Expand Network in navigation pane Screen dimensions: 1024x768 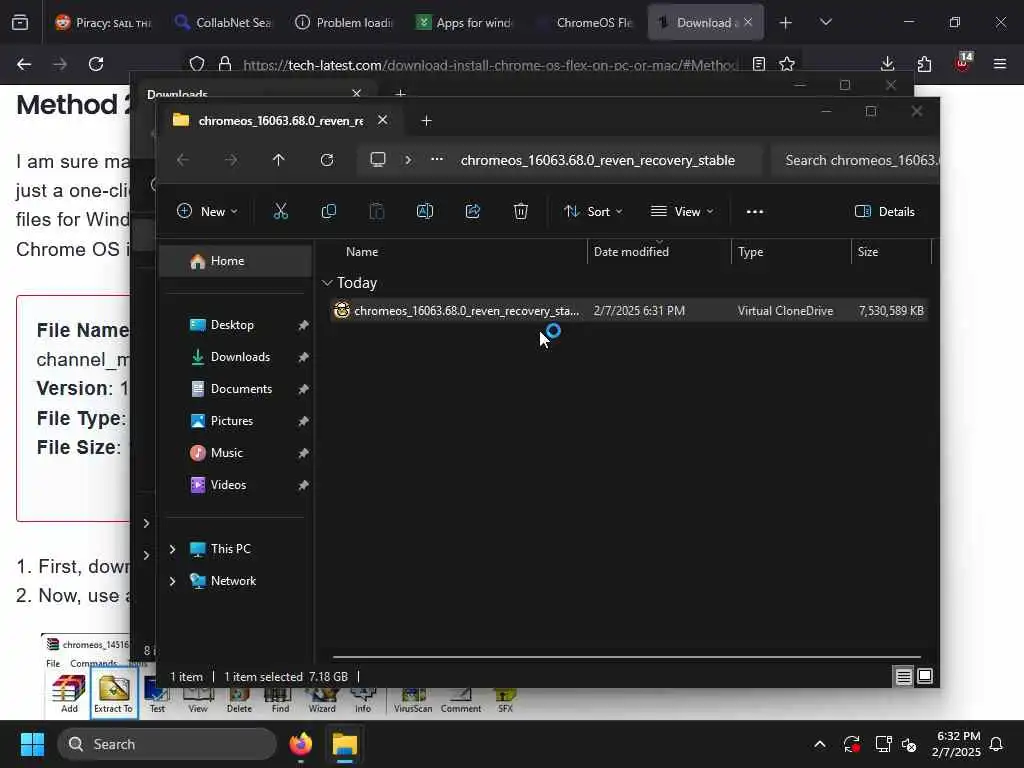pos(172,581)
